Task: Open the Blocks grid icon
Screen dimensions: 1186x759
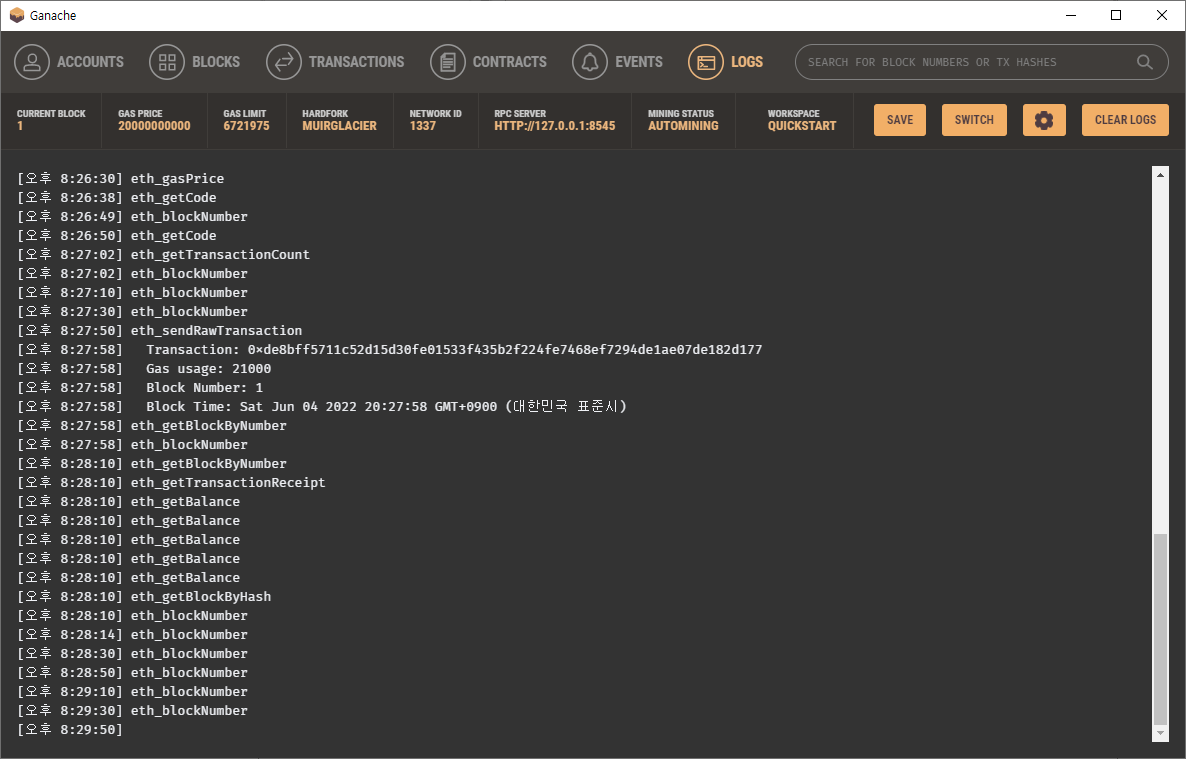Action: coord(167,62)
